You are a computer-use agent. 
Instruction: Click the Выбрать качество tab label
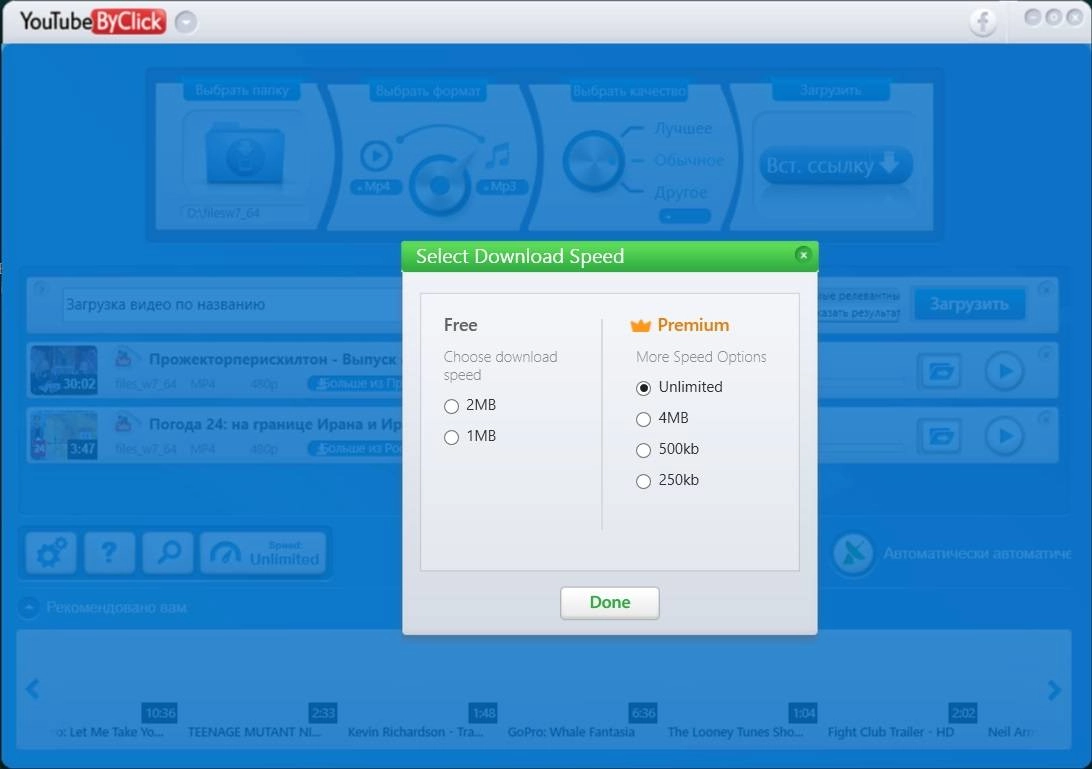click(629, 91)
